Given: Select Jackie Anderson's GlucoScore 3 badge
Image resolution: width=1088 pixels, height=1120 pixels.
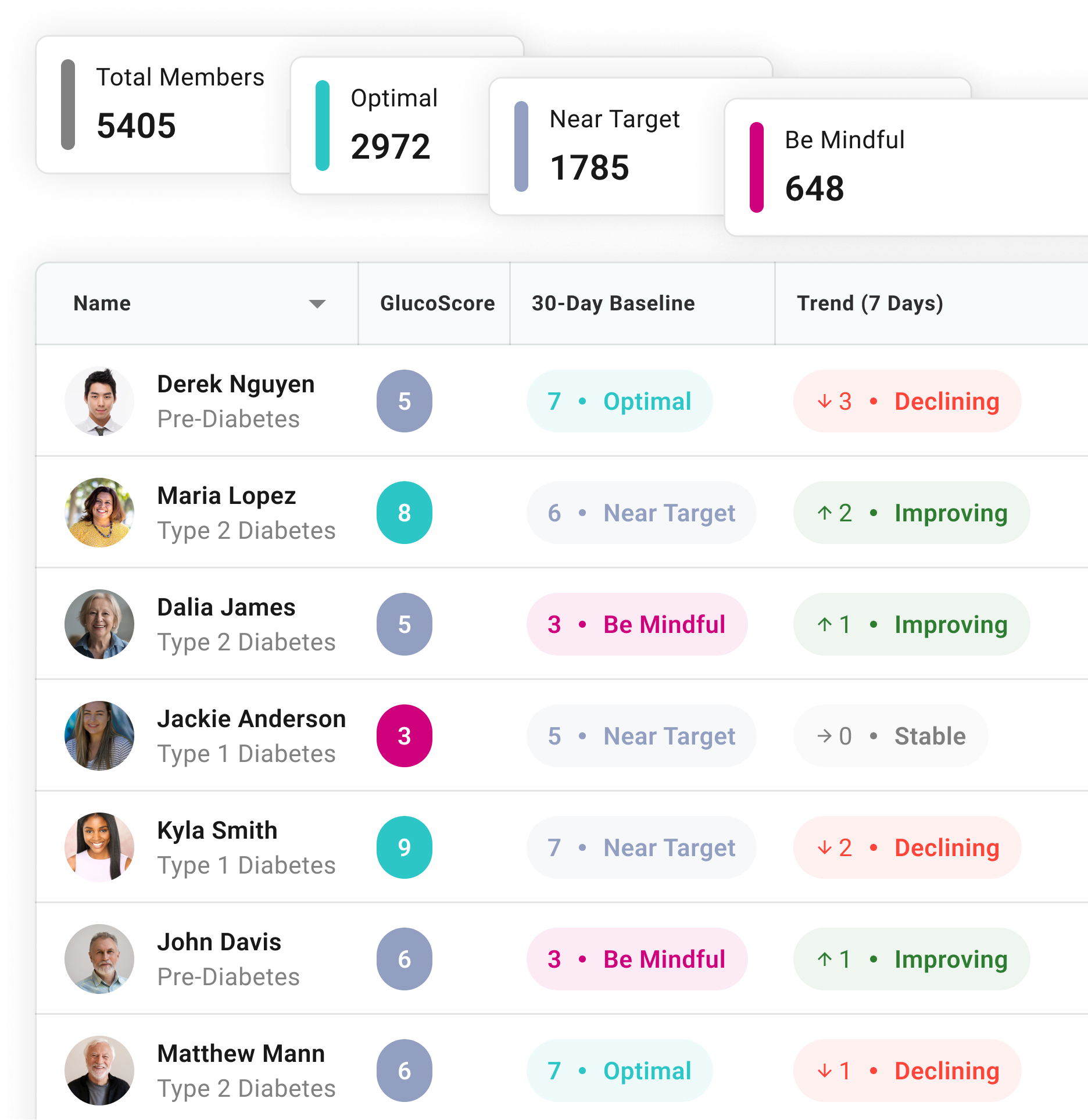Looking at the screenshot, I should 405,736.
